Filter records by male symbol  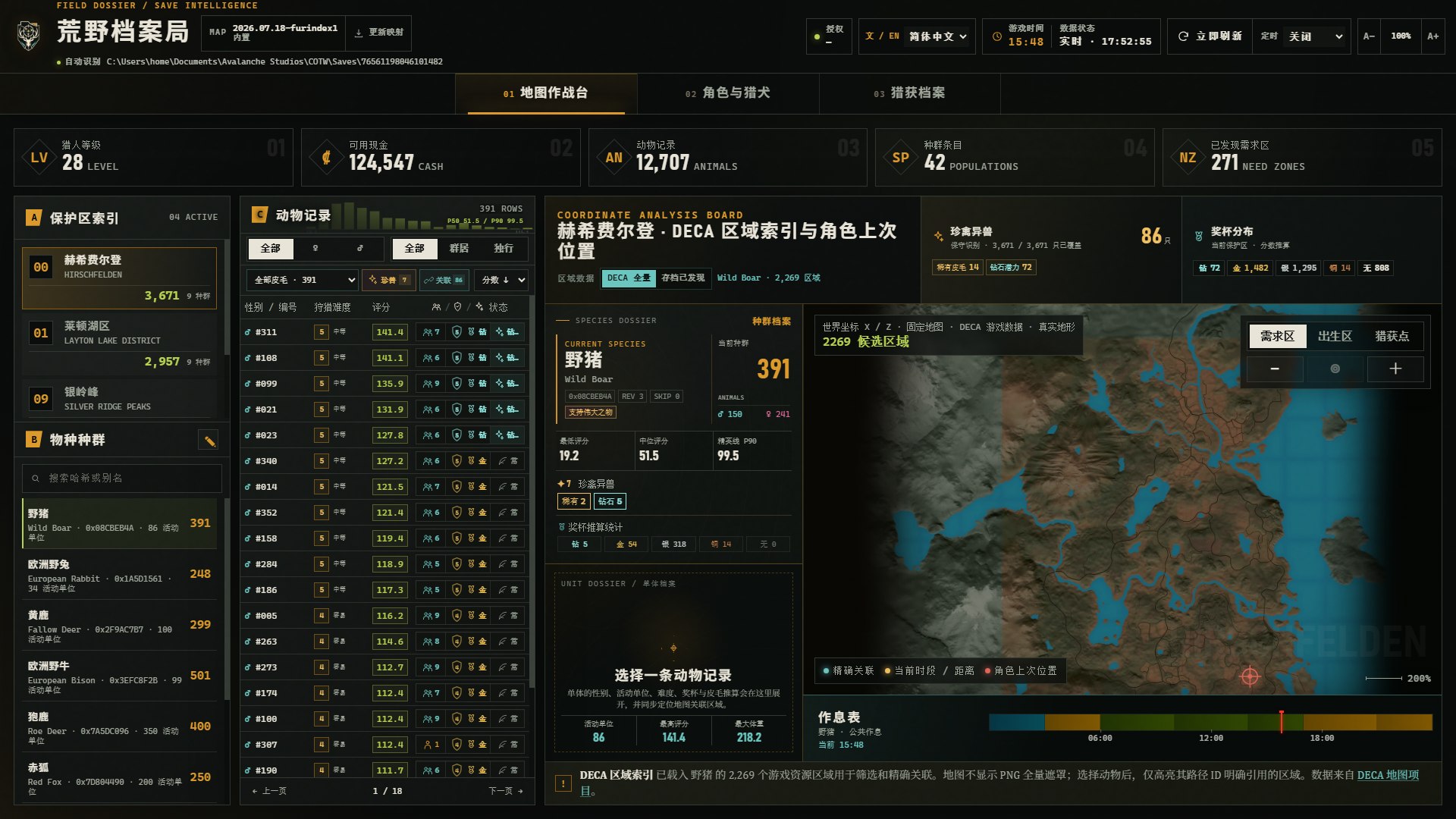point(360,249)
